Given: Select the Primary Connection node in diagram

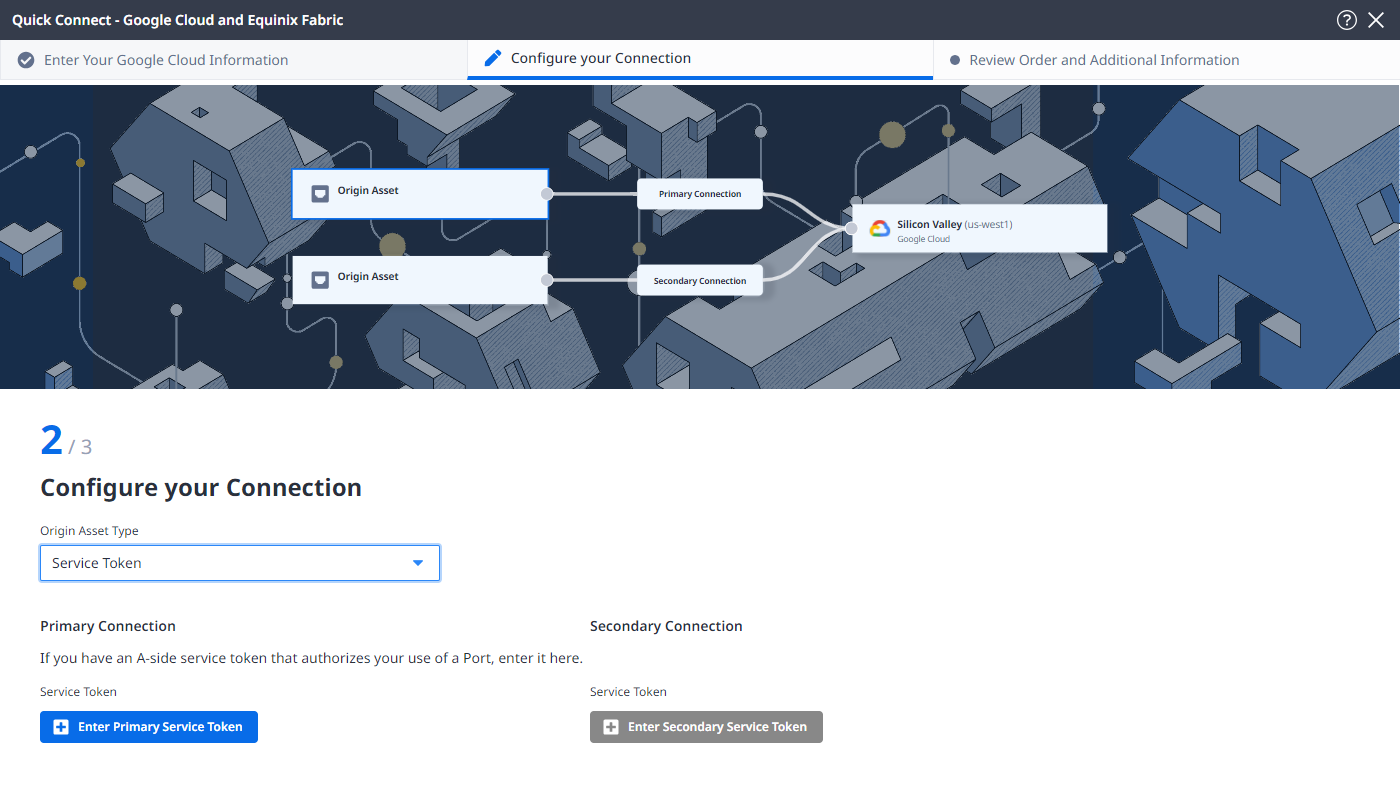Looking at the screenshot, I should coord(700,194).
